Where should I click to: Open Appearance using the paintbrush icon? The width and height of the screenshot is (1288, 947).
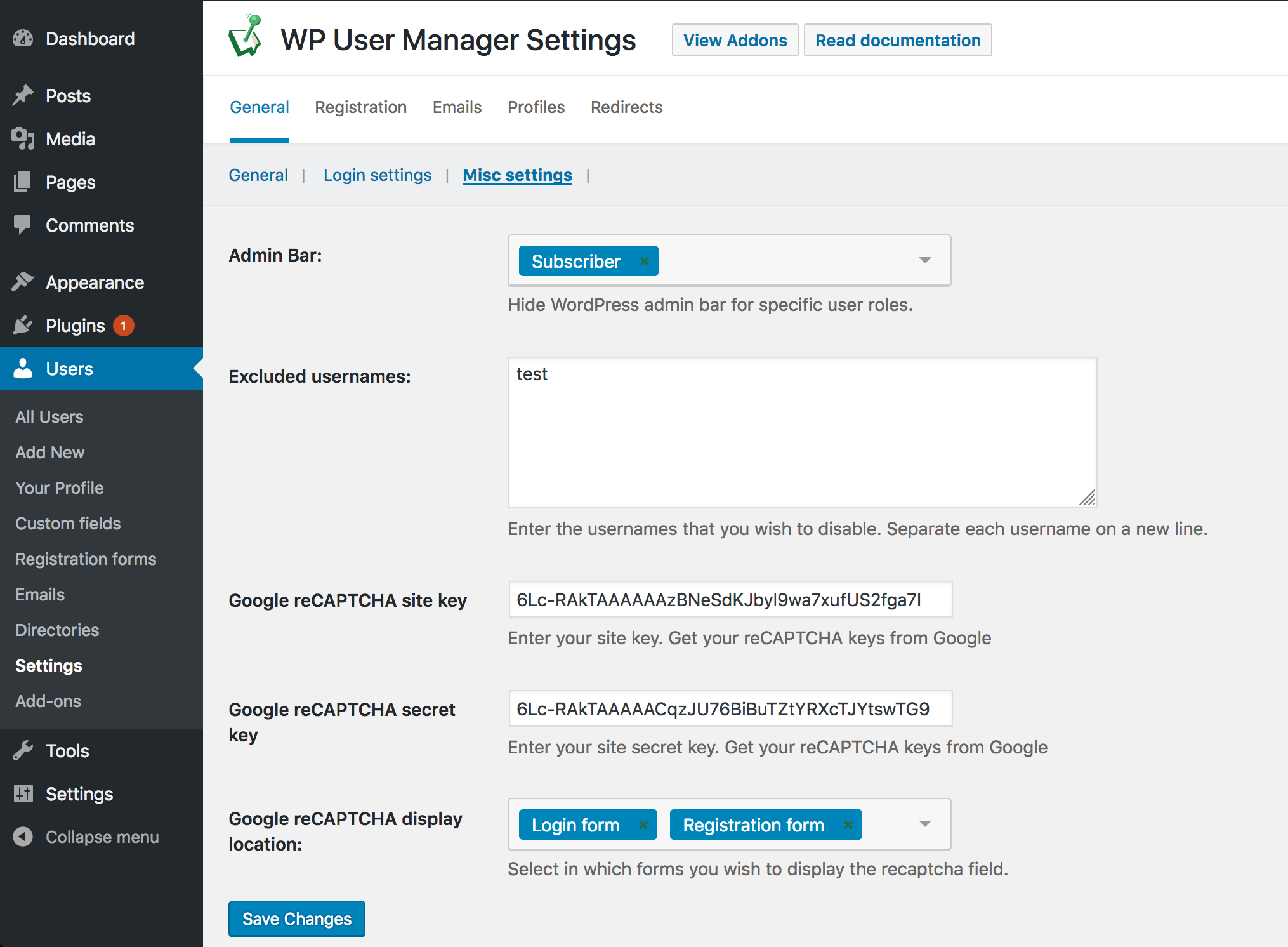point(23,282)
